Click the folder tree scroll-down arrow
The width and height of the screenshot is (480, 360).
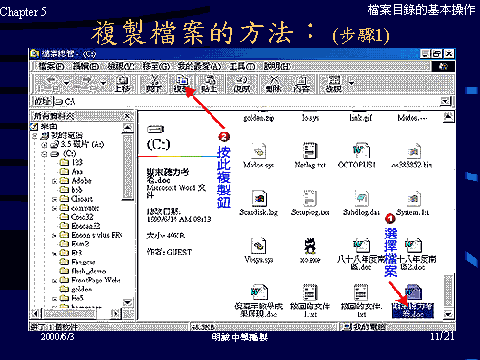(x=128, y=302)
